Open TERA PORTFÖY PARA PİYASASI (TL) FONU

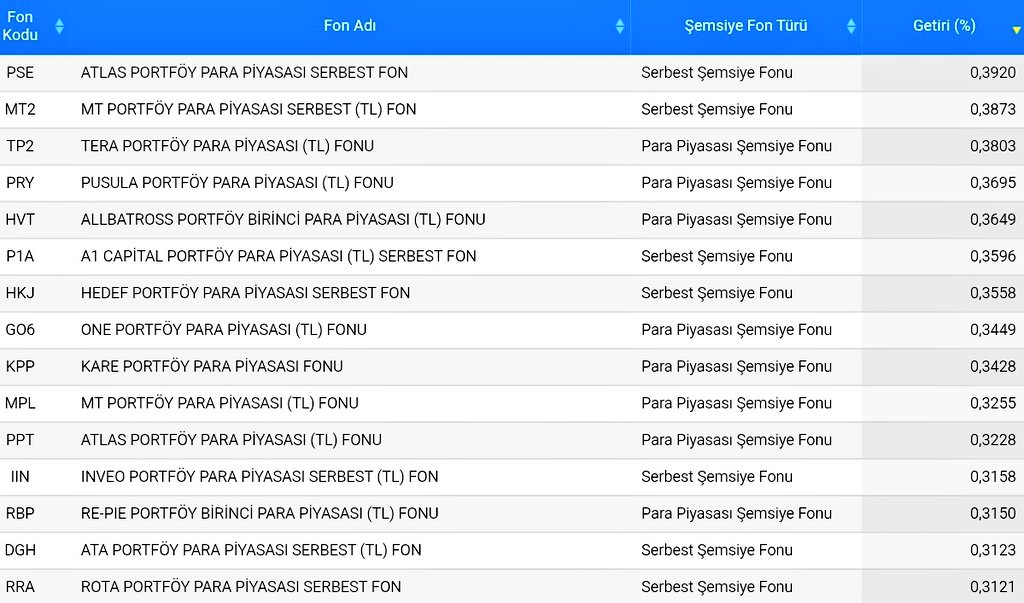[x=227, y=146]
